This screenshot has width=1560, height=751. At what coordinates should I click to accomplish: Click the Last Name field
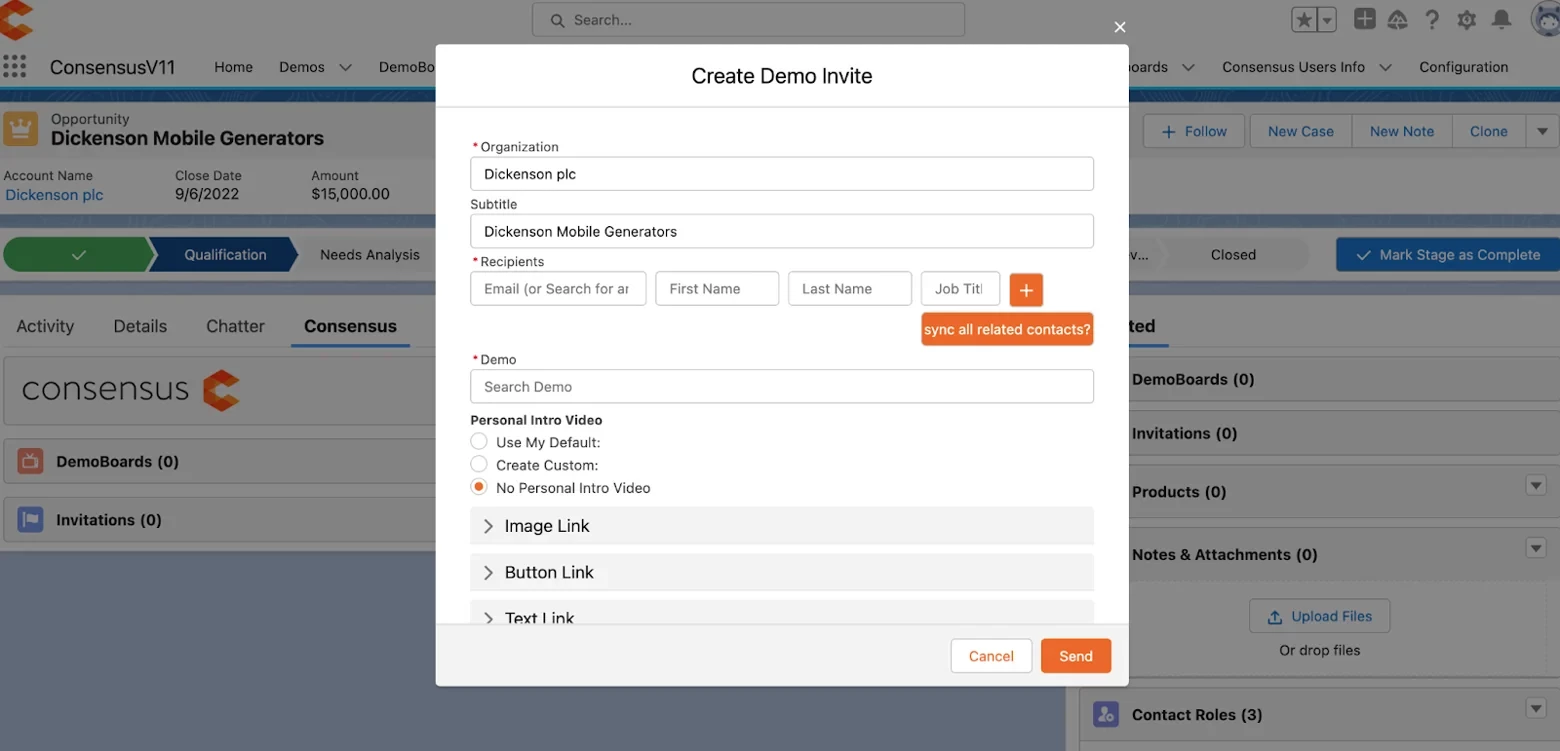pos(850,289)
